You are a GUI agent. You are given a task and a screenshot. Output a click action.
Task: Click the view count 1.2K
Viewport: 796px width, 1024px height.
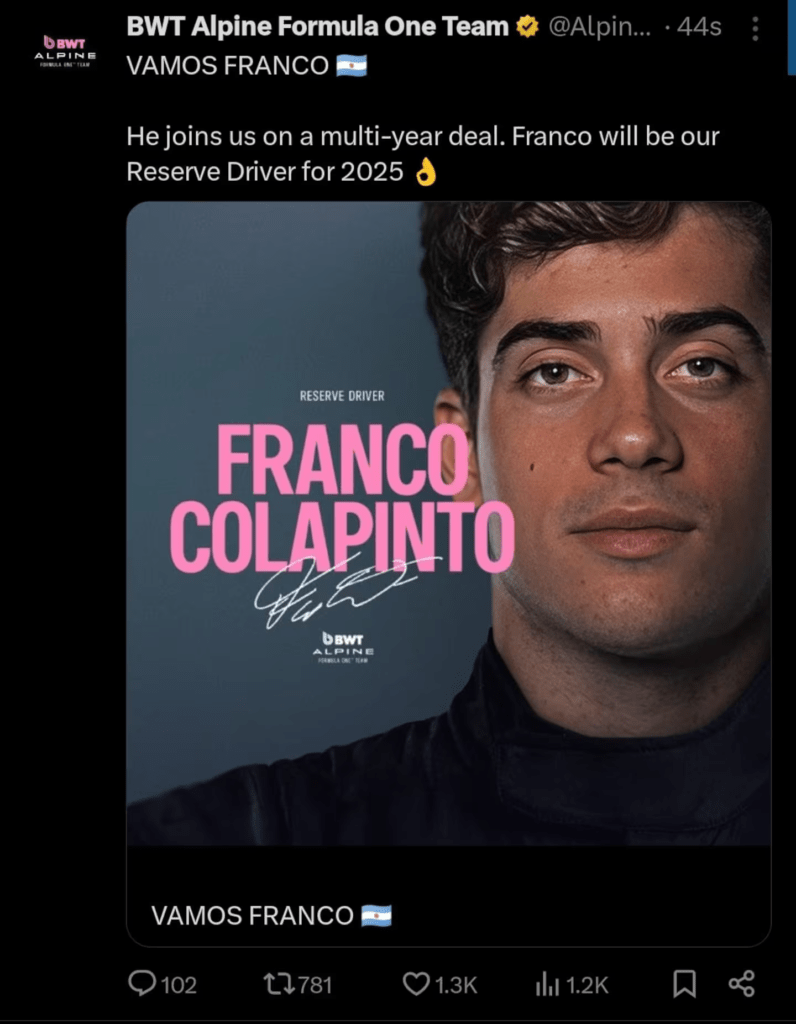(587, 985)
